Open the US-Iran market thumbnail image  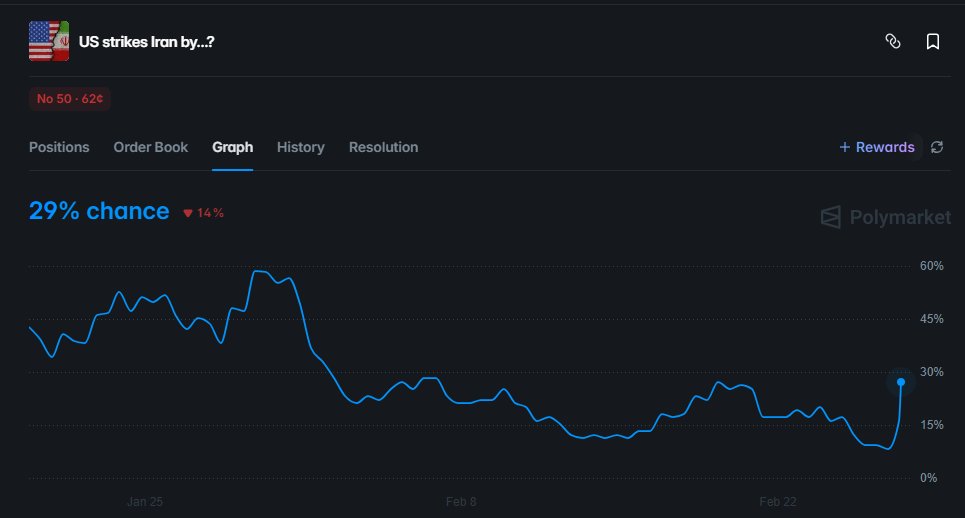pos(49,41)
